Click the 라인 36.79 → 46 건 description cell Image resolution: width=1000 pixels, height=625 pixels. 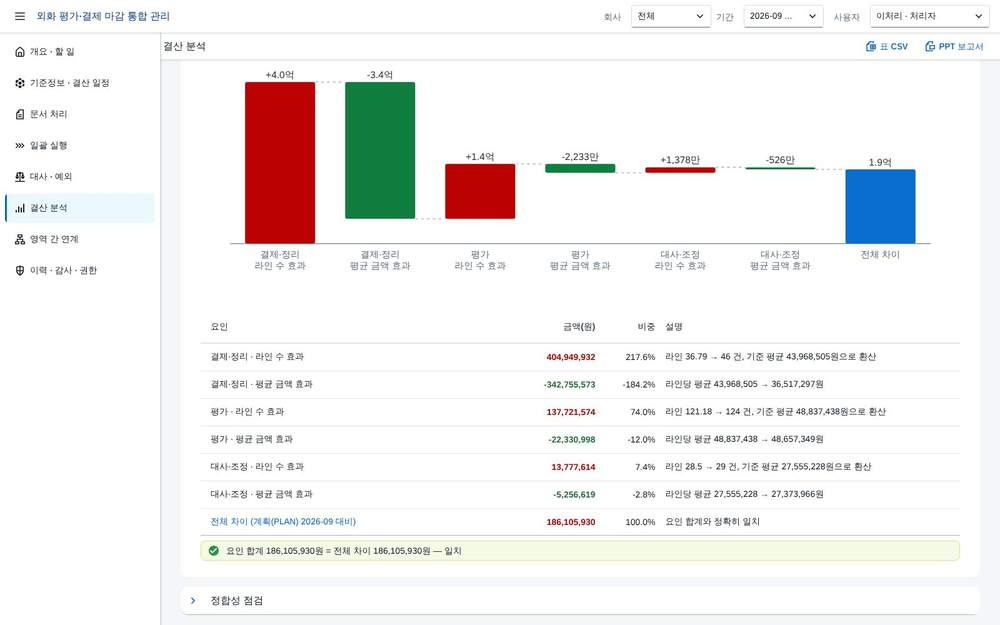pos(770,357)
